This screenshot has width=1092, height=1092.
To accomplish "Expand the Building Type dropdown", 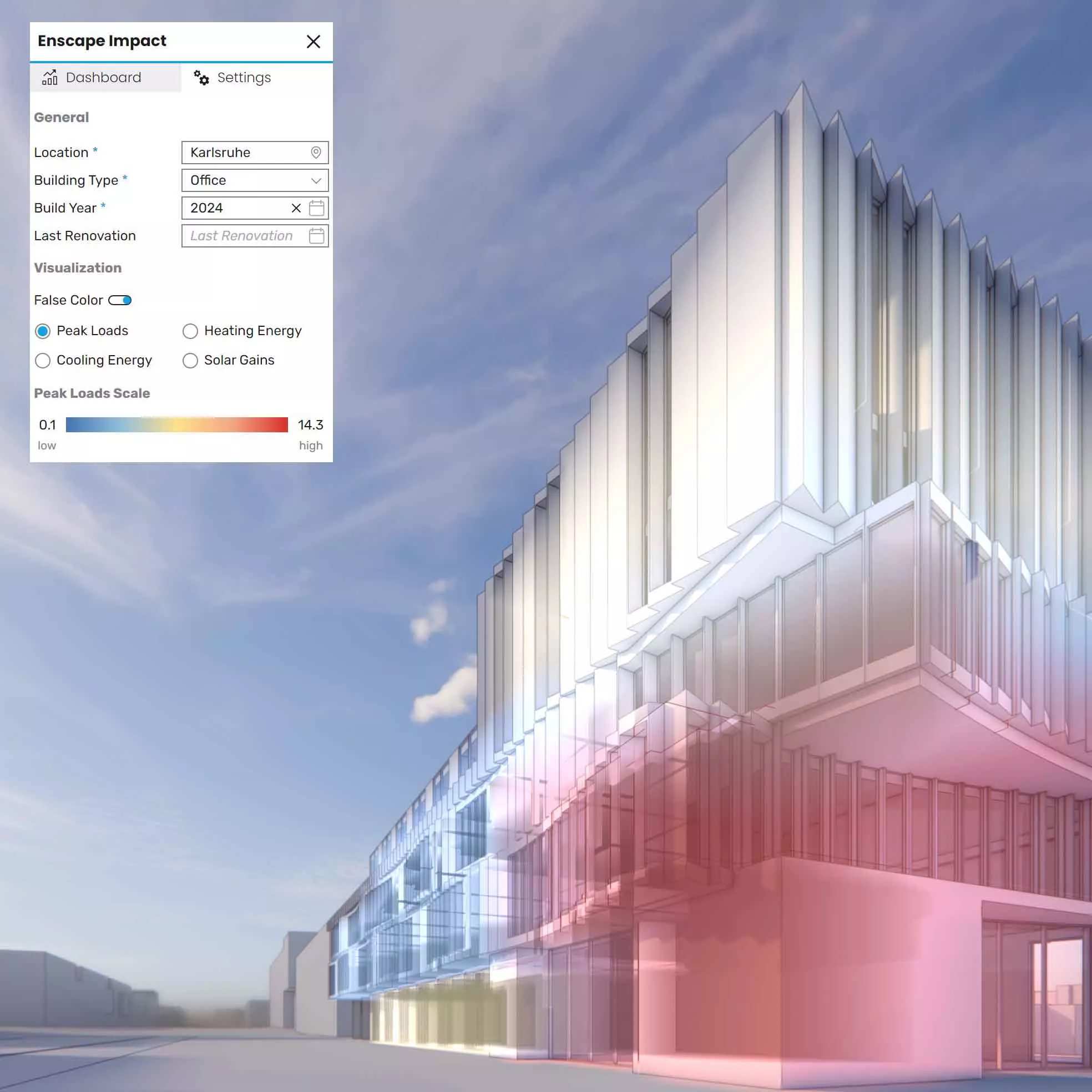I will pyautogui.click(x=315, y=180).
